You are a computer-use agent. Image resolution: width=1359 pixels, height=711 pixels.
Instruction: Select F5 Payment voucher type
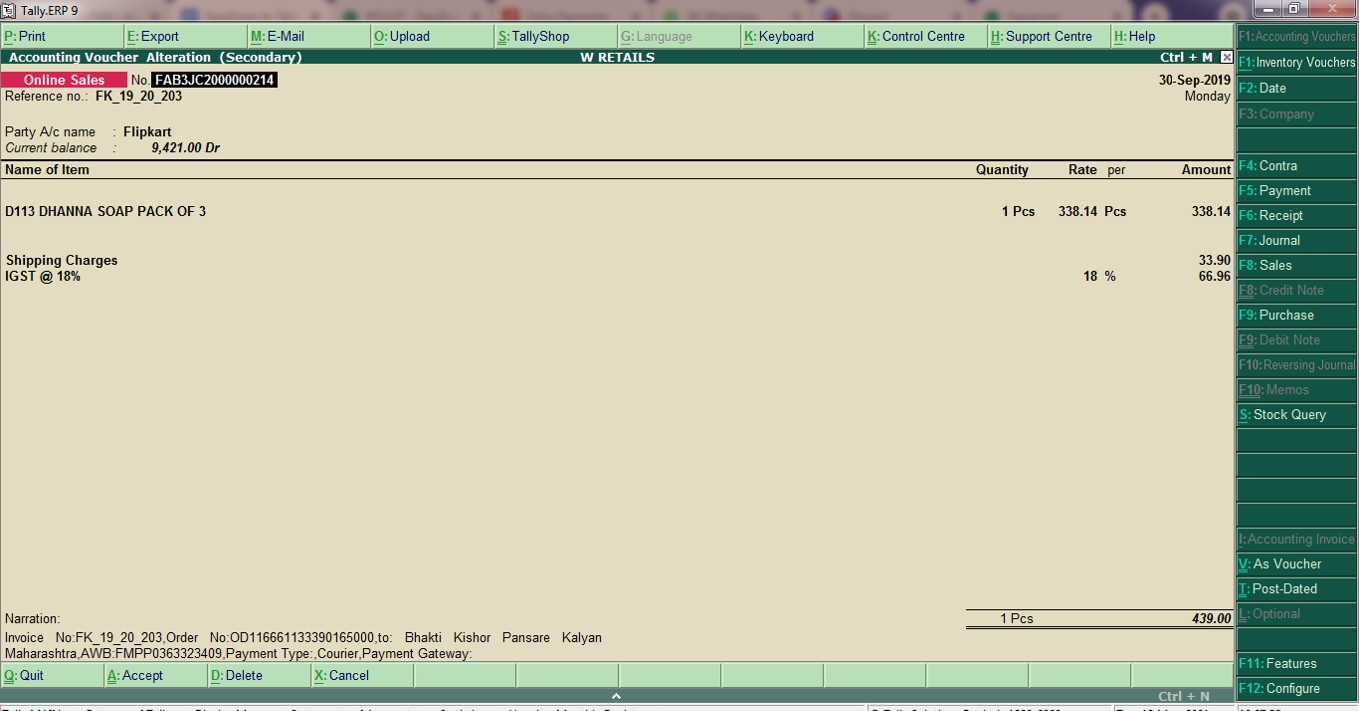(1297, 191)
